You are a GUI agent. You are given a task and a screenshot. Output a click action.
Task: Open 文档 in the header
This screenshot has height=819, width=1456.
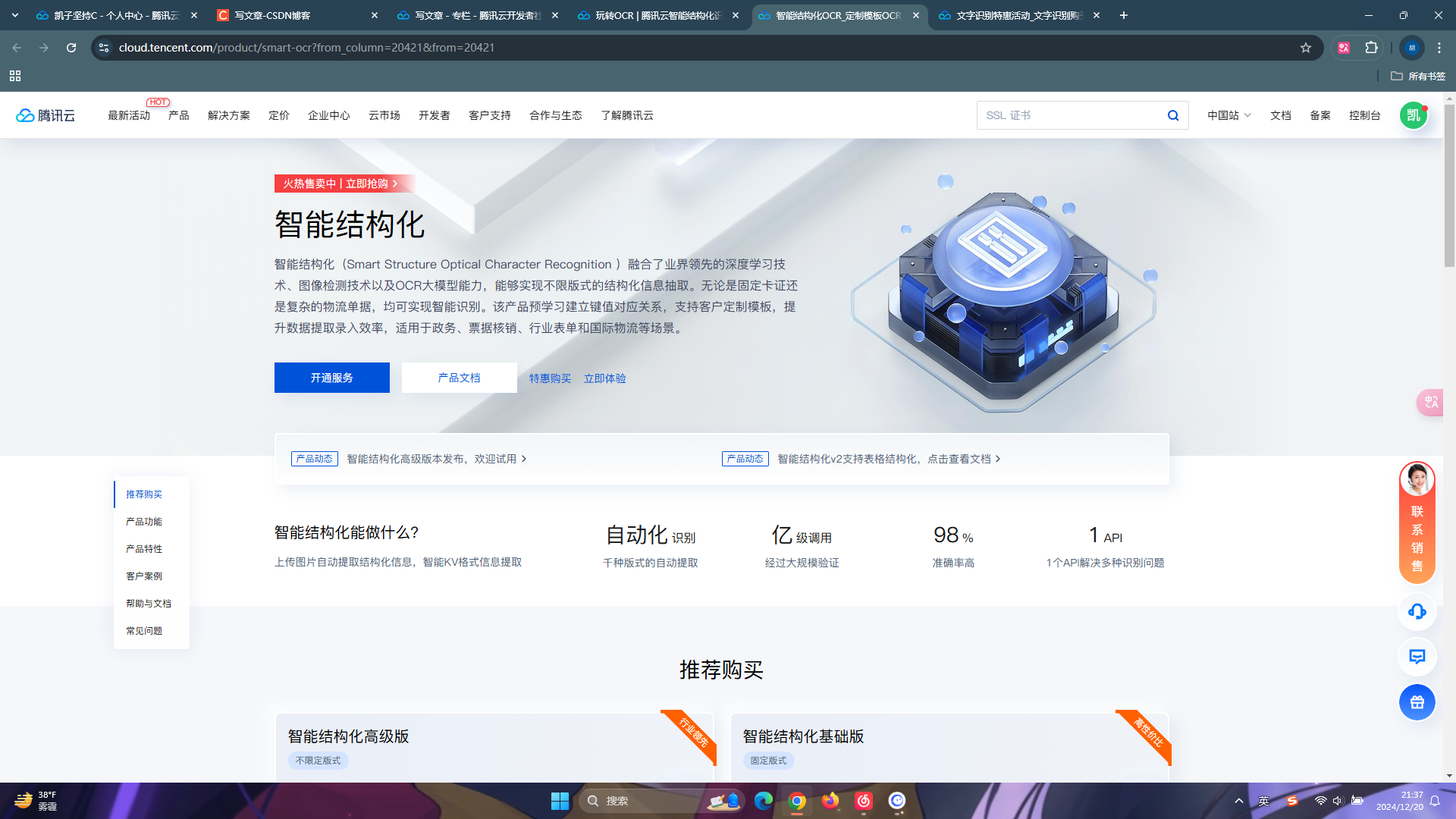(x=1281, y=115)
